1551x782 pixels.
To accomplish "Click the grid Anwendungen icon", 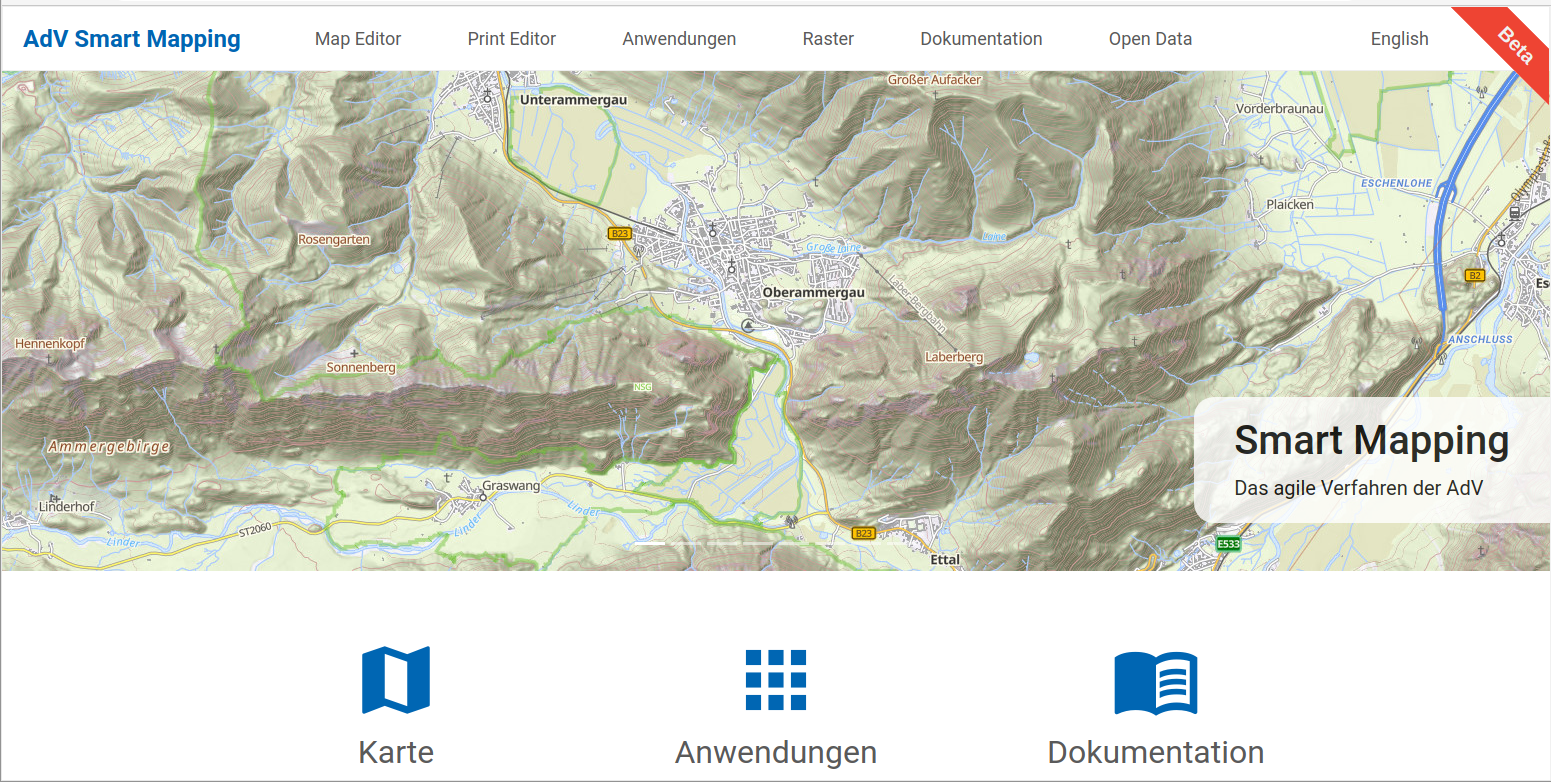I will (776, 680).
